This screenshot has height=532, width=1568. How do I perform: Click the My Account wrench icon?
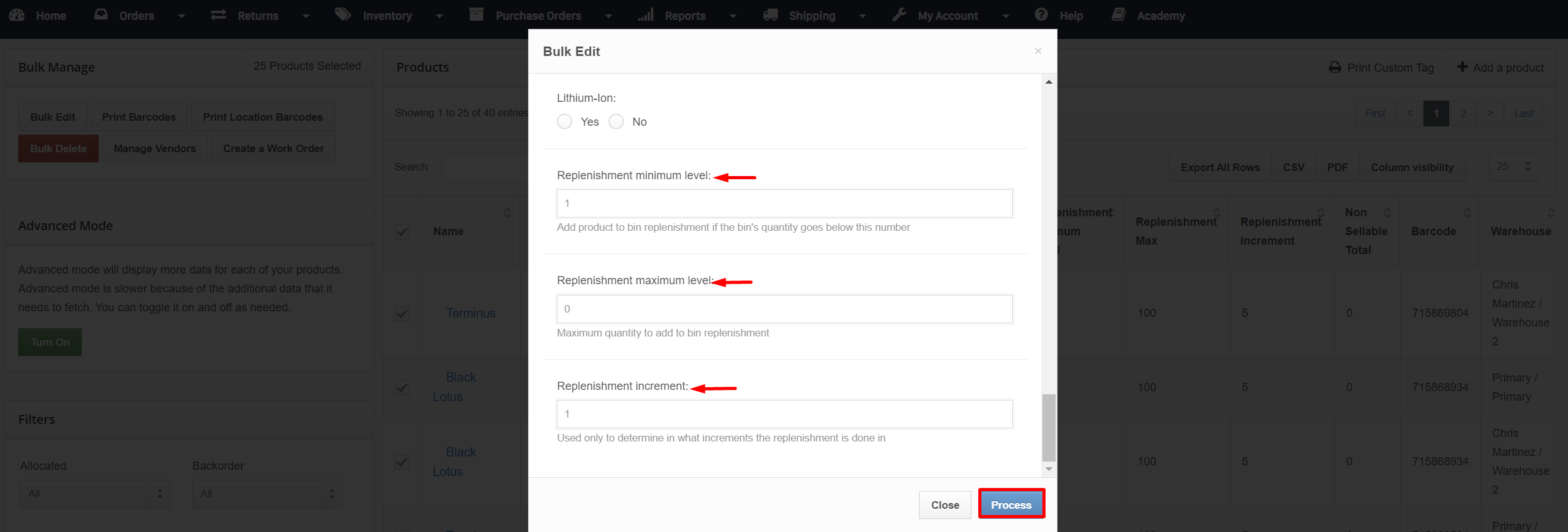pos(899,14)
